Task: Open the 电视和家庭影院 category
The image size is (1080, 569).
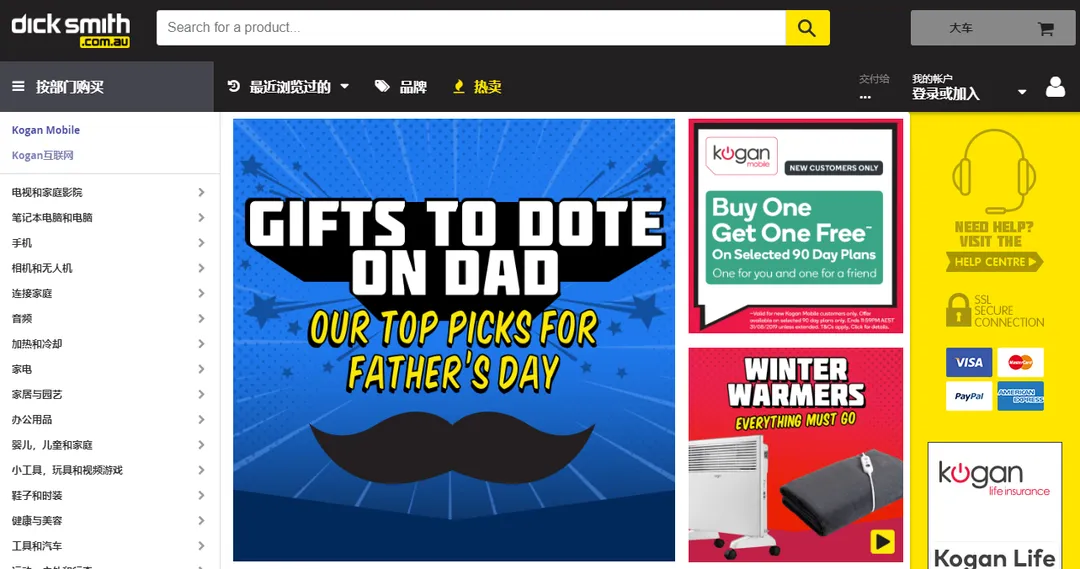Action: [x=47, y=192]
